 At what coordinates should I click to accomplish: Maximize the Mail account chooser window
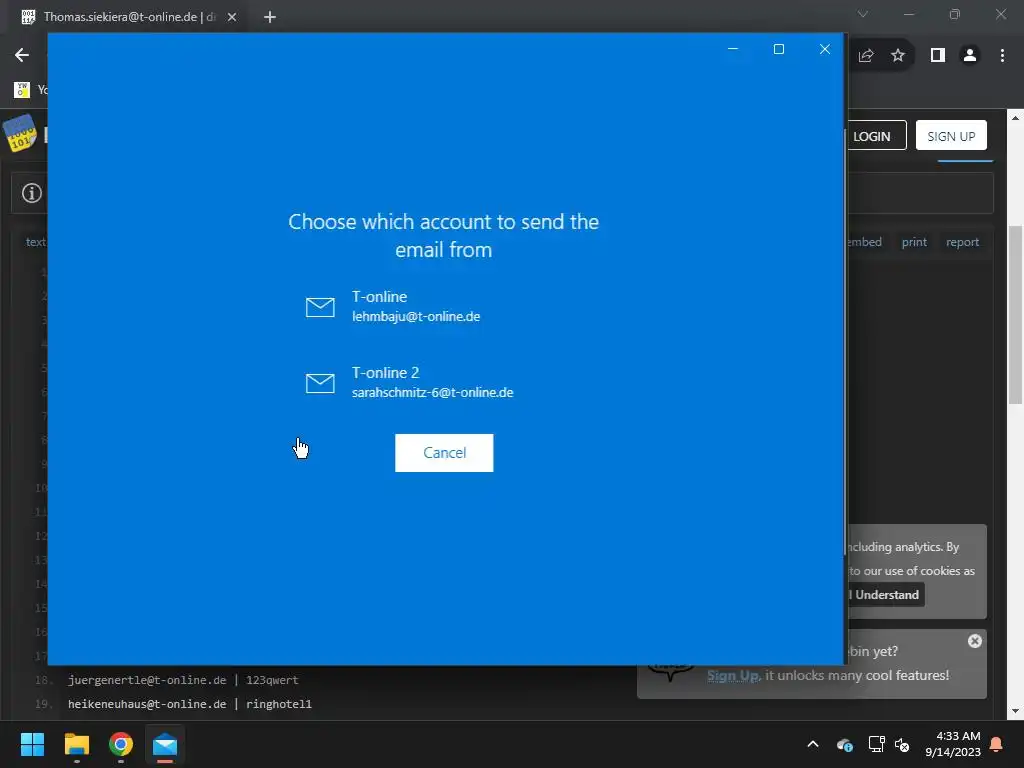click(778, 49)
